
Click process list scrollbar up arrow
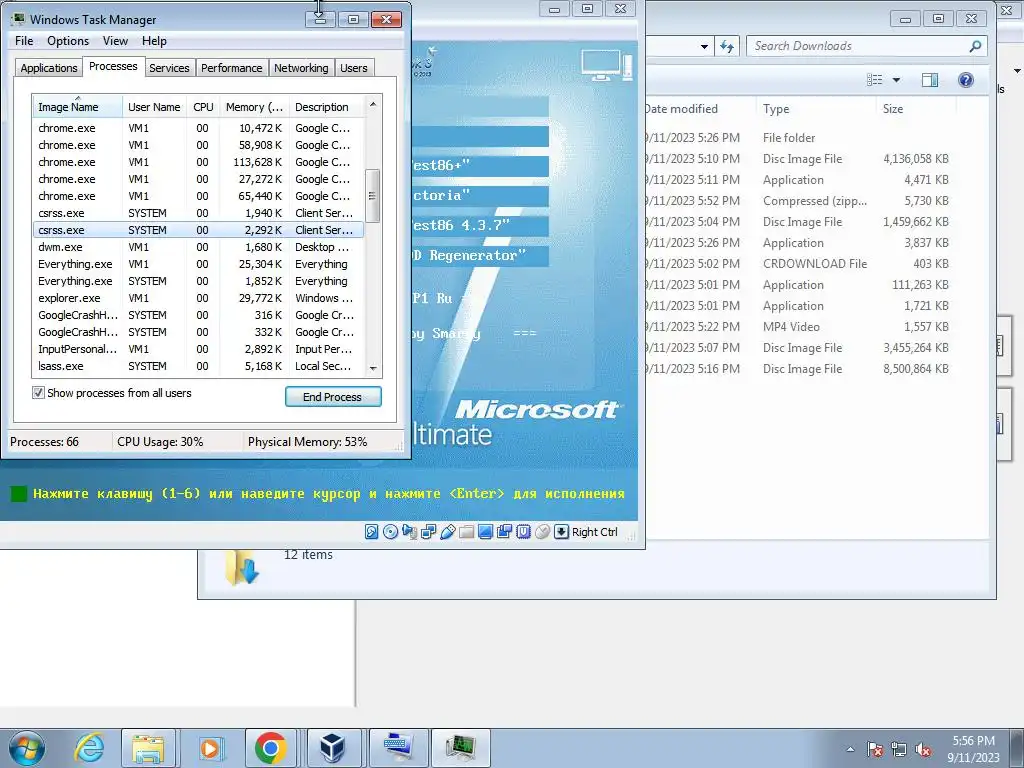pos(373,104)
